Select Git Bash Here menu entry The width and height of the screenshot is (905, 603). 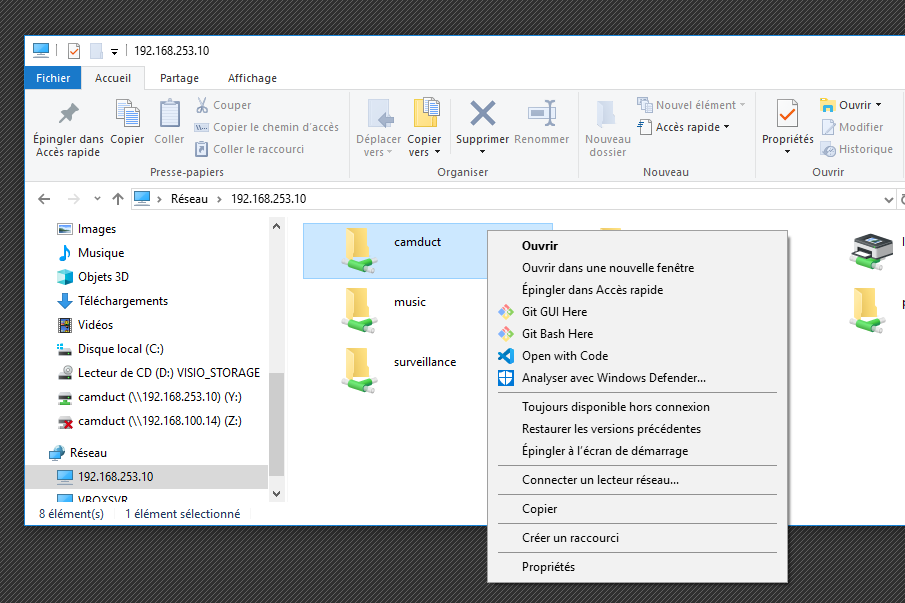coord(557,334)
